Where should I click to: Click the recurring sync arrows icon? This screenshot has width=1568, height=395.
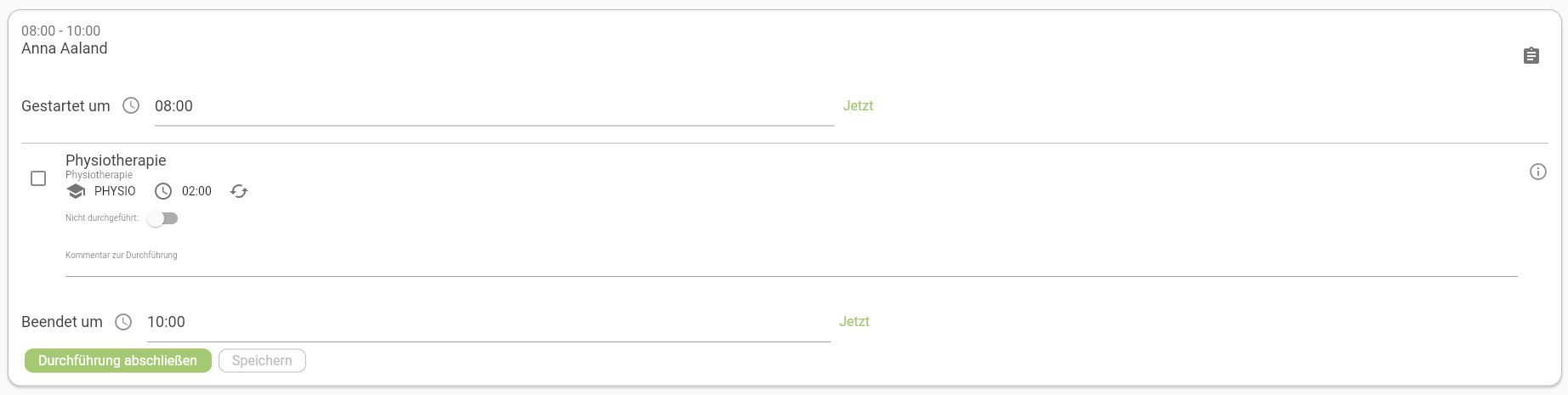click(x=239, y=191)
